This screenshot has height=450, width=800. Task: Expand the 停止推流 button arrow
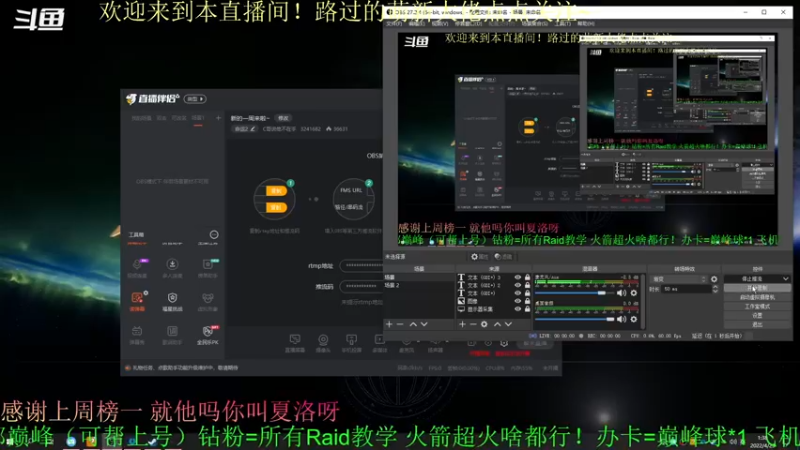[x=786, y=279]
